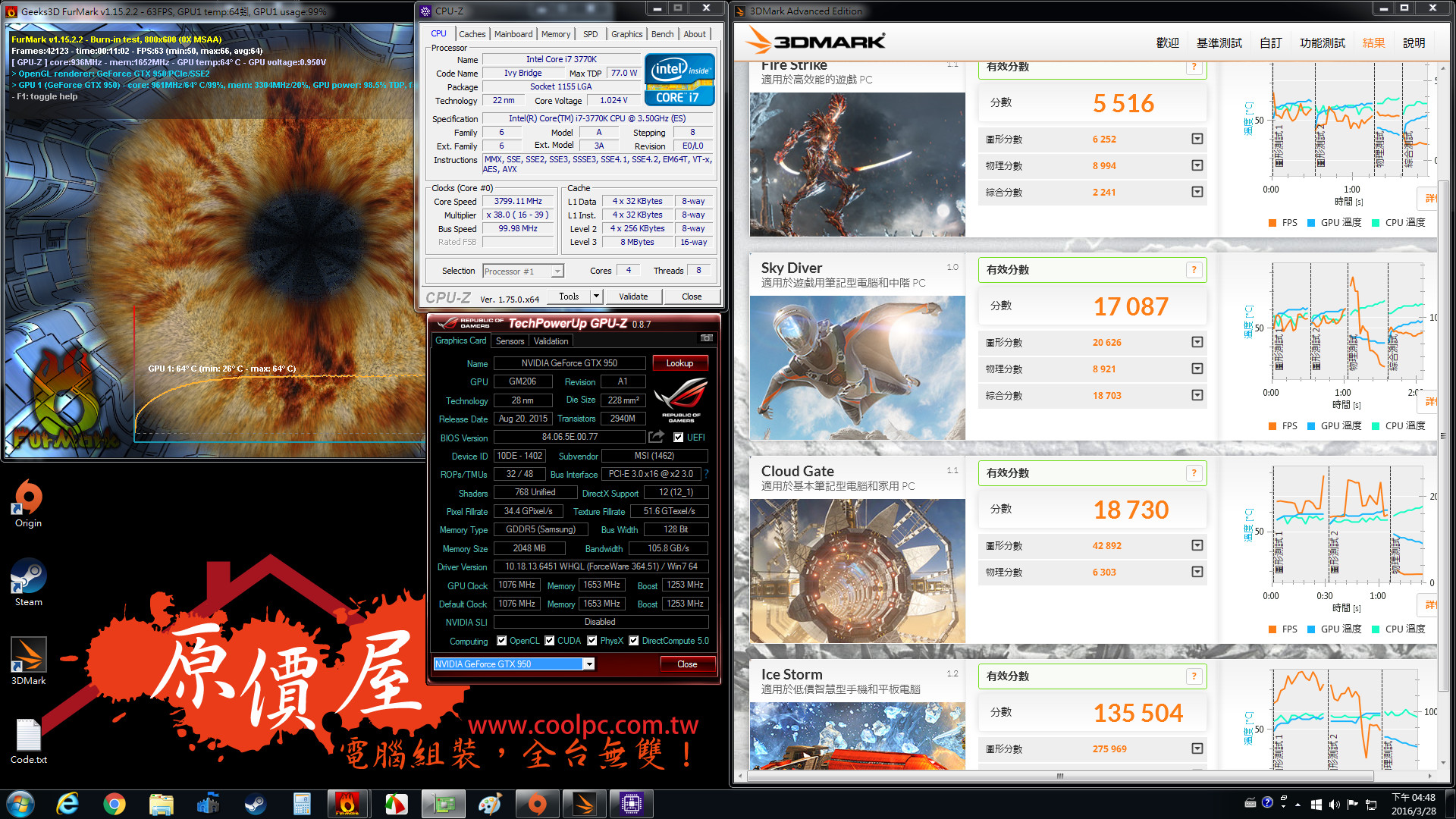Click the GPU-Z Close button
This screenshot has width=1456, height=819.
pos(687,664)
